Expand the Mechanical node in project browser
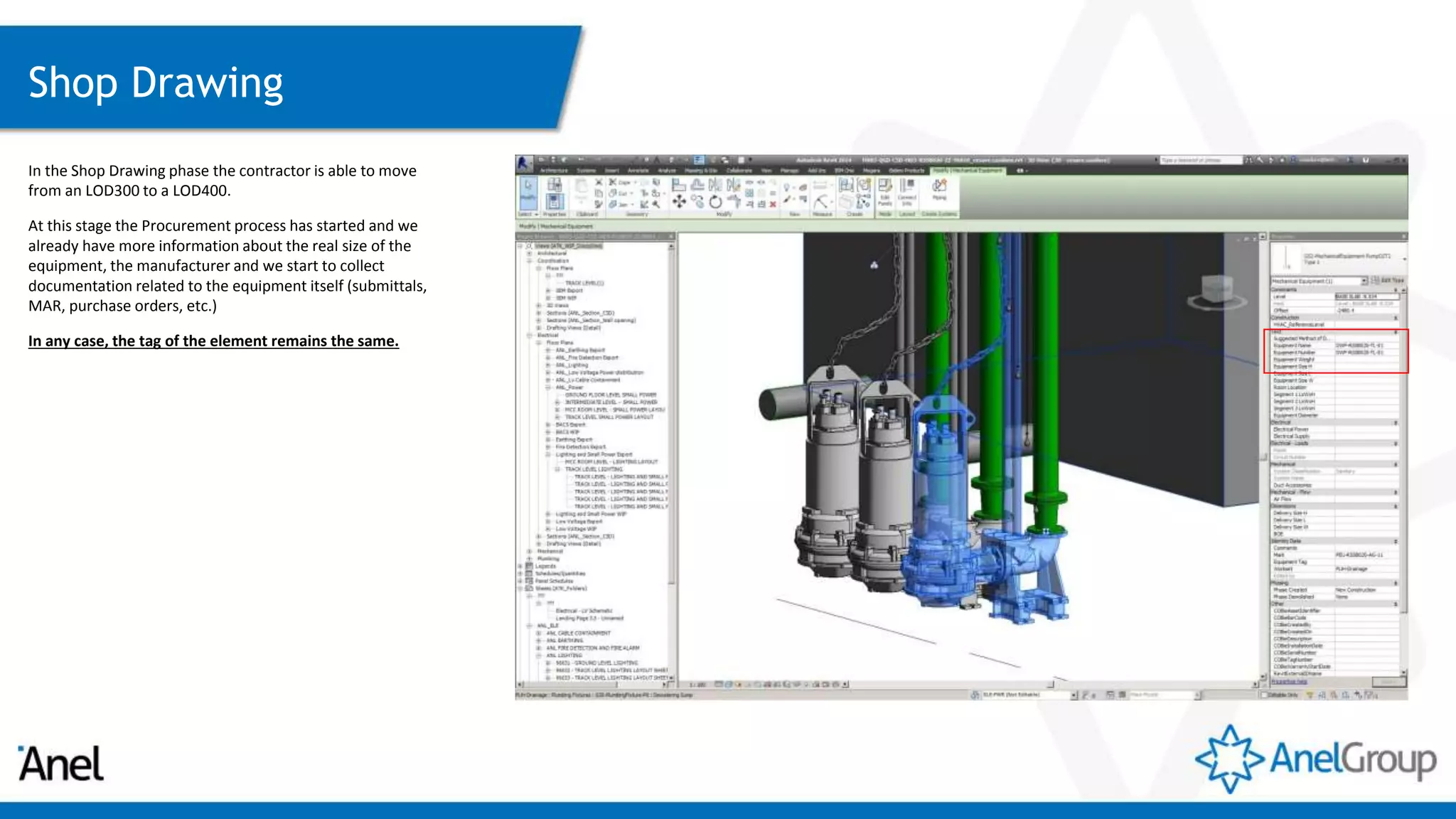 [x=529, y=551]
